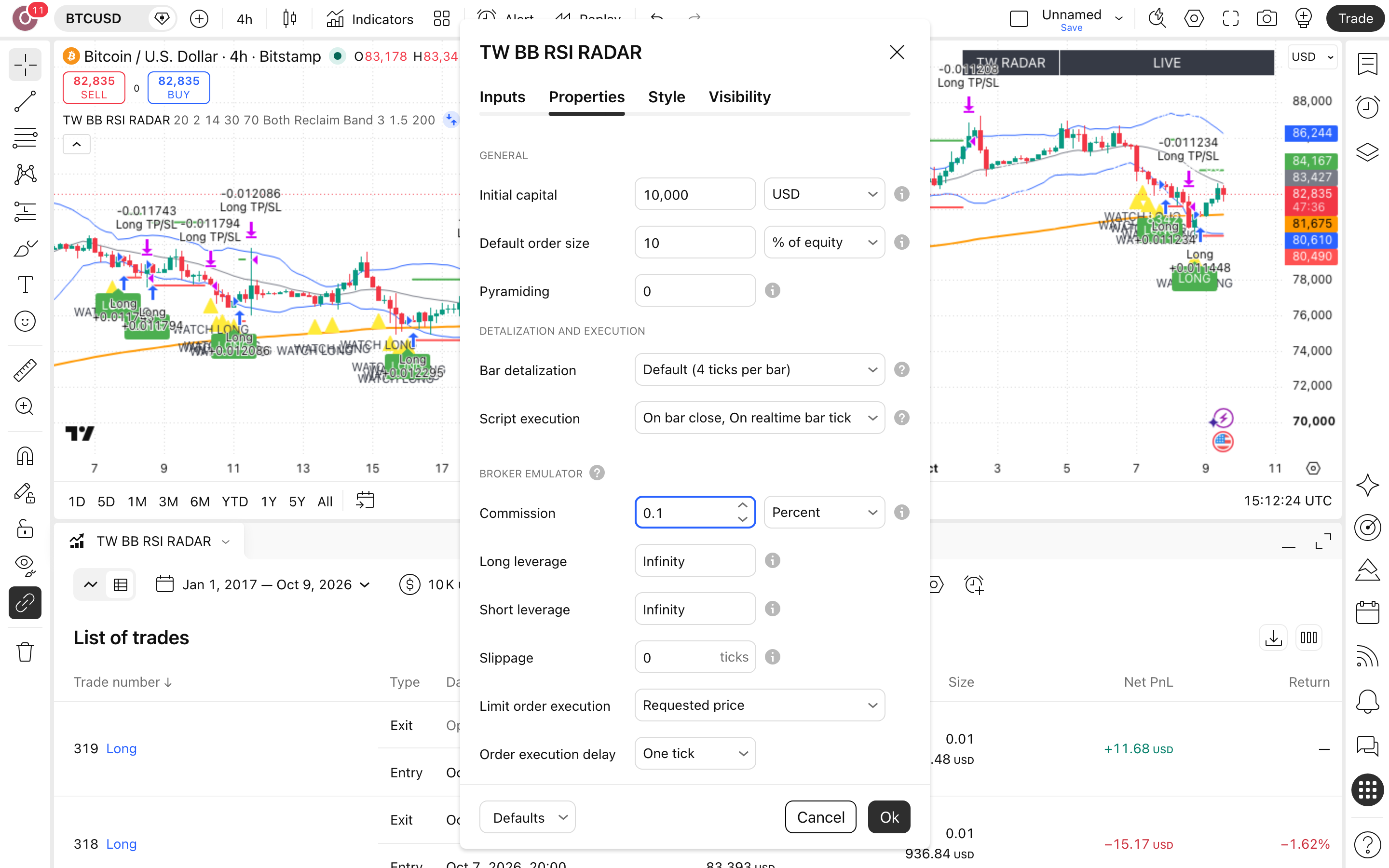Open the Limit order execution dropdown
This screenshot has height=868, width=1389.
(759, 705)
